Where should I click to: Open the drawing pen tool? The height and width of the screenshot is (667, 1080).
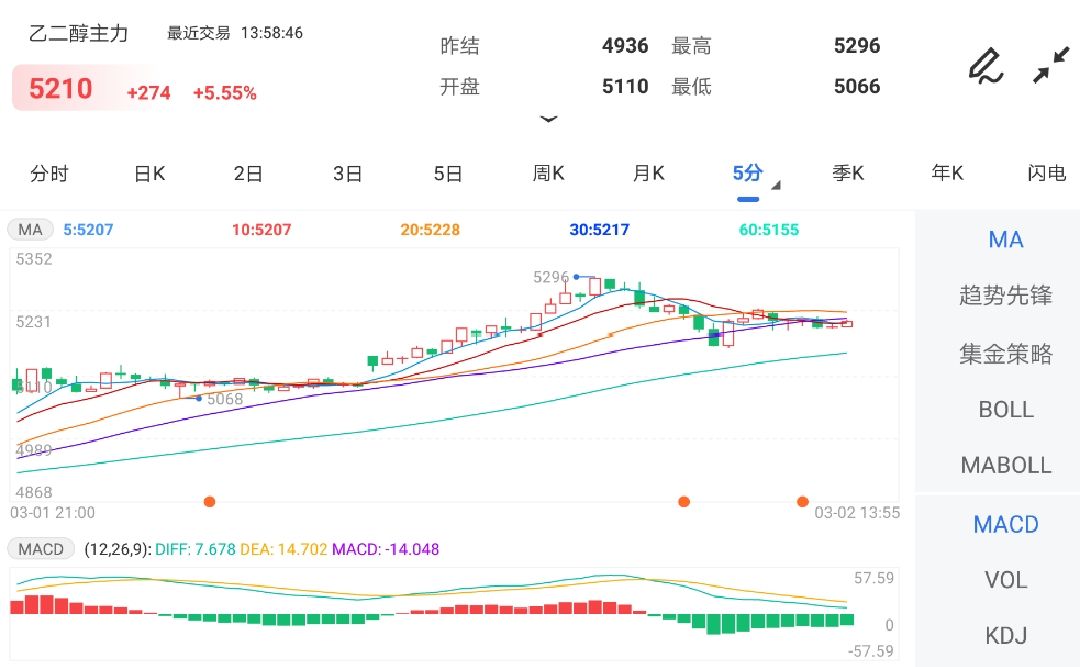[986, 66]
